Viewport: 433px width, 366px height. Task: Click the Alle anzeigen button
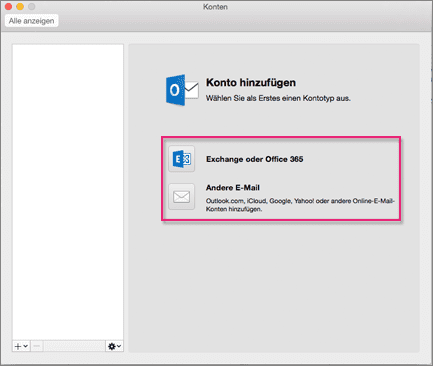coord(32,21)
